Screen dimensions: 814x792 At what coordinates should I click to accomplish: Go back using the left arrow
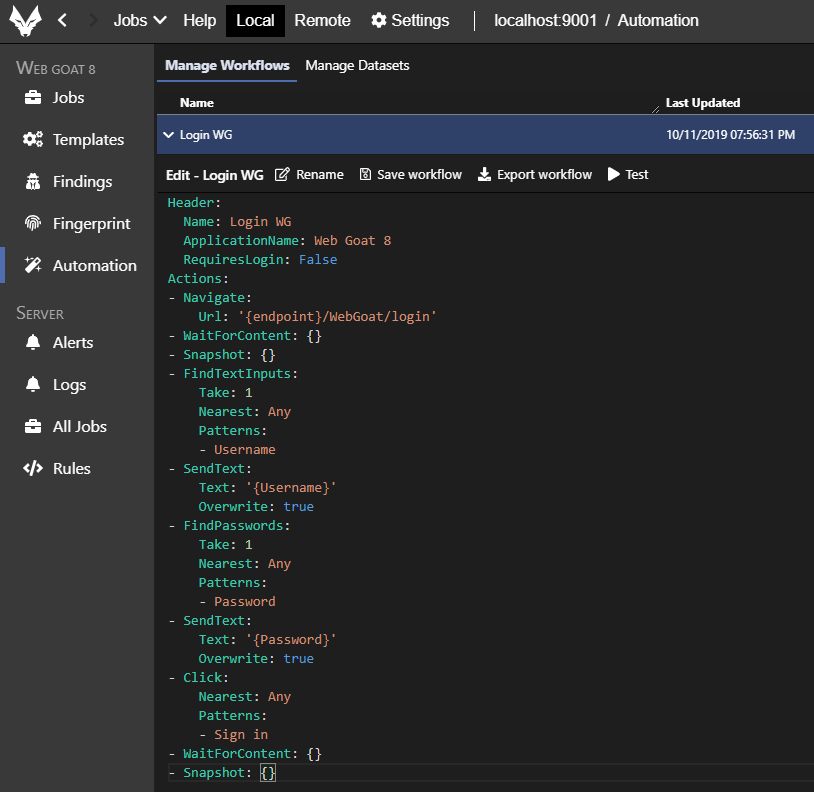point(63,20)
